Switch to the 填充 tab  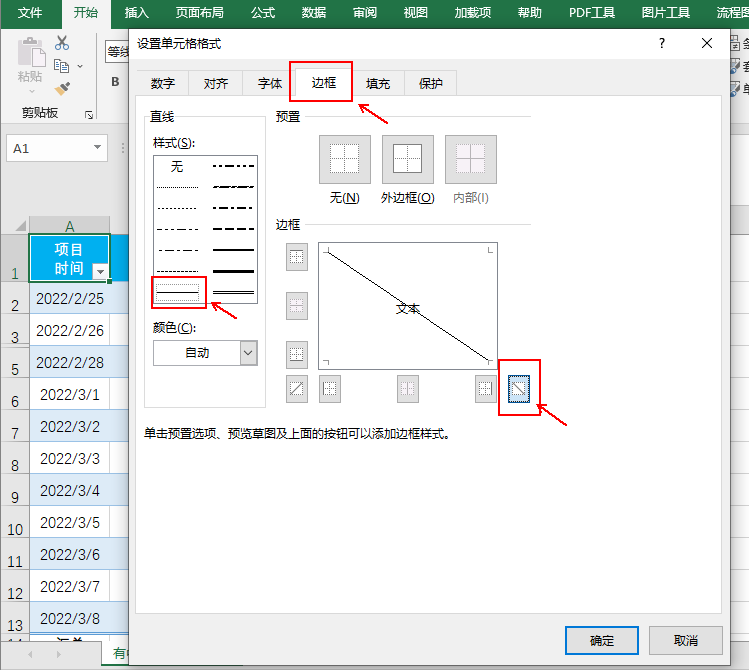[378, 84]
